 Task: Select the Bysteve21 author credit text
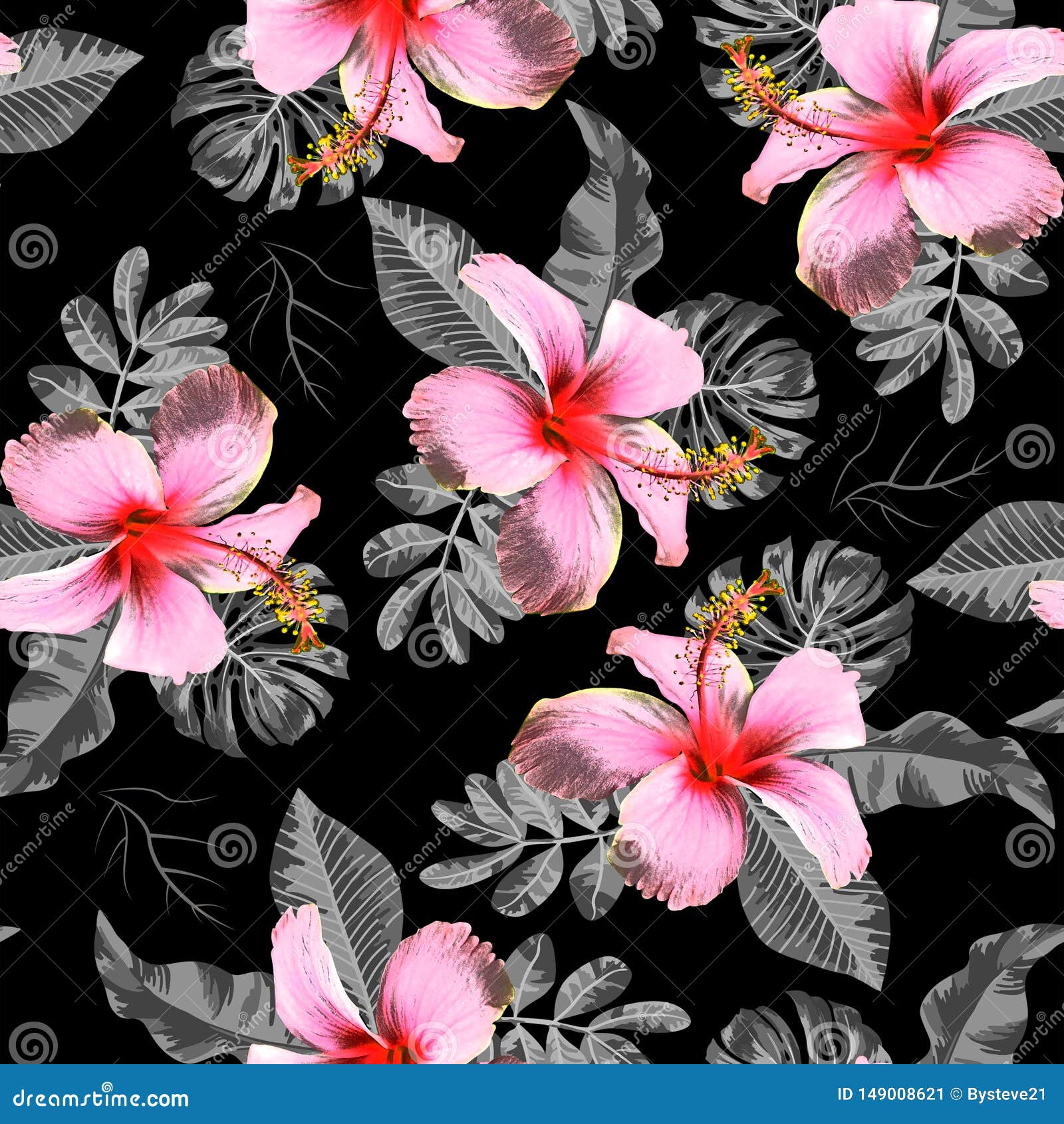click(x=1004, y=1094)
